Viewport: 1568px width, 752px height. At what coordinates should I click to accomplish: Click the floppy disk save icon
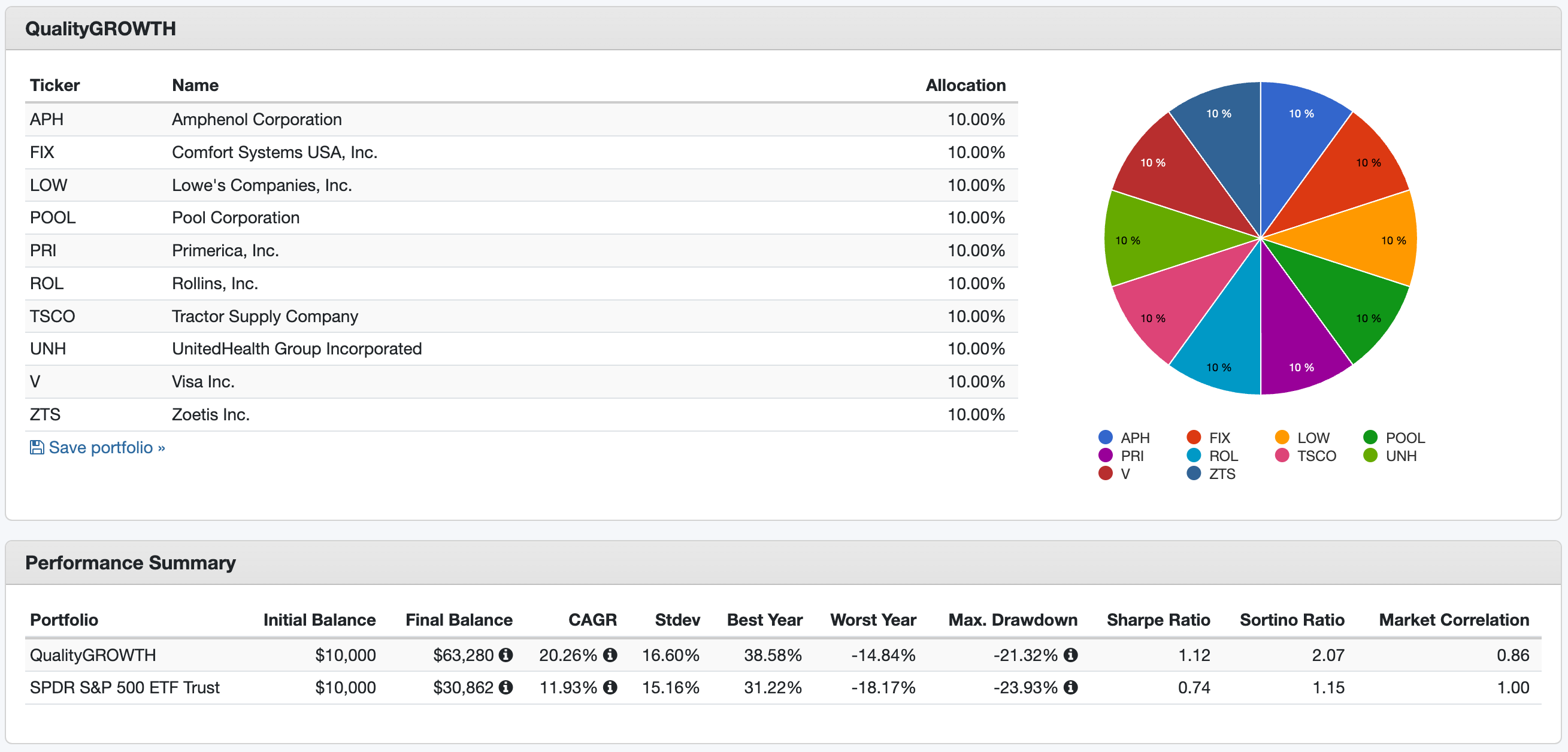click(37, 448)
